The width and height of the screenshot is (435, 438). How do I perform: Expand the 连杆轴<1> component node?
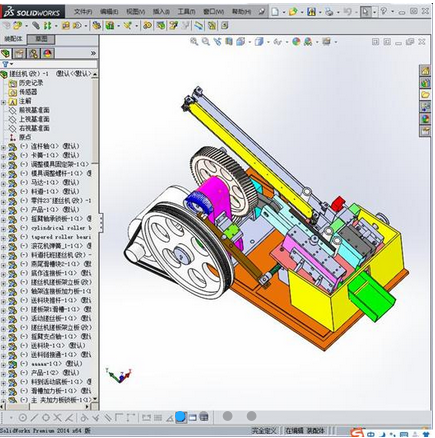3,147
